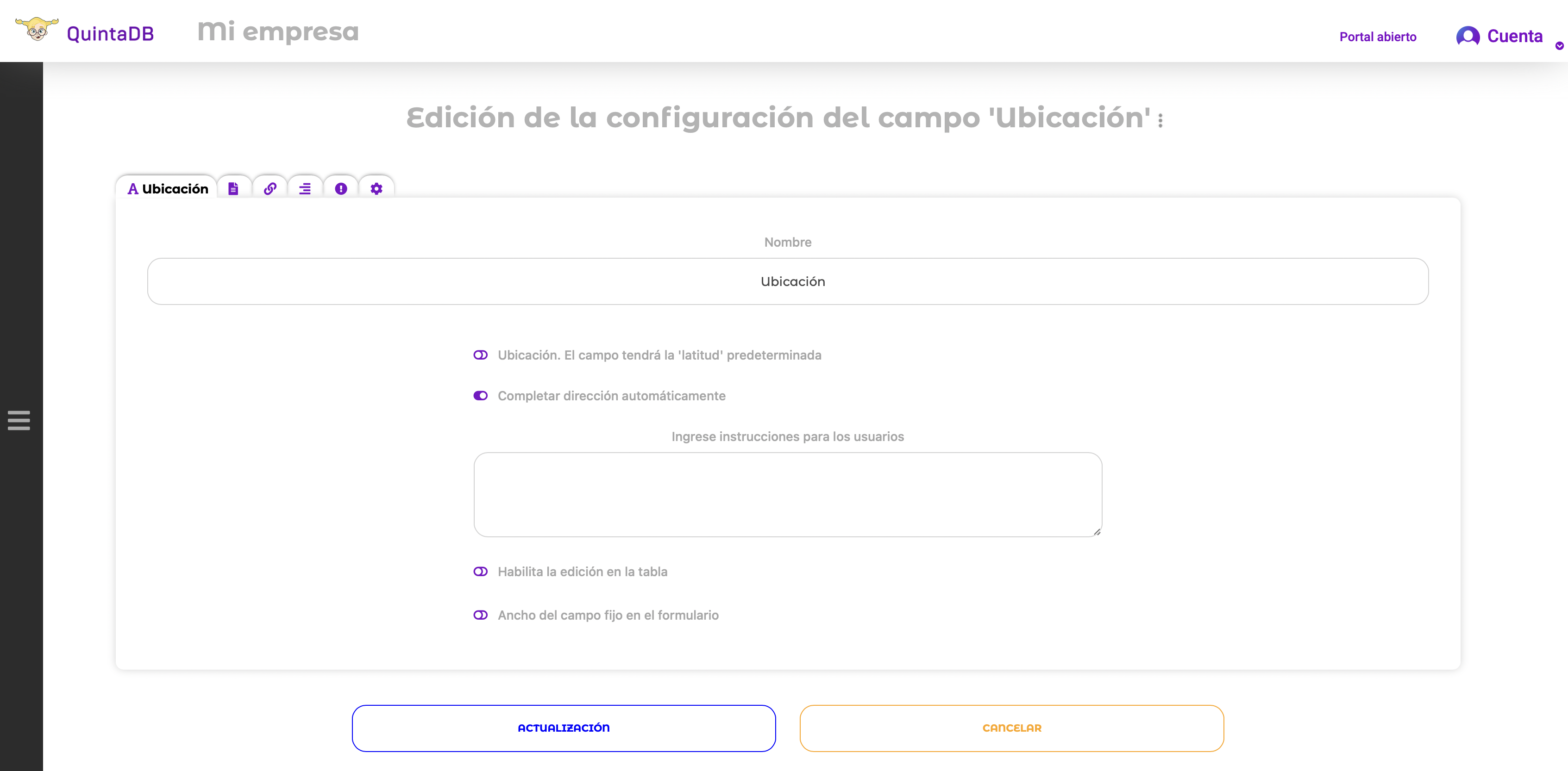Open the document settings tab
Image resolution: width=1568 pixels, height=771 pixels.
point(234,189)
